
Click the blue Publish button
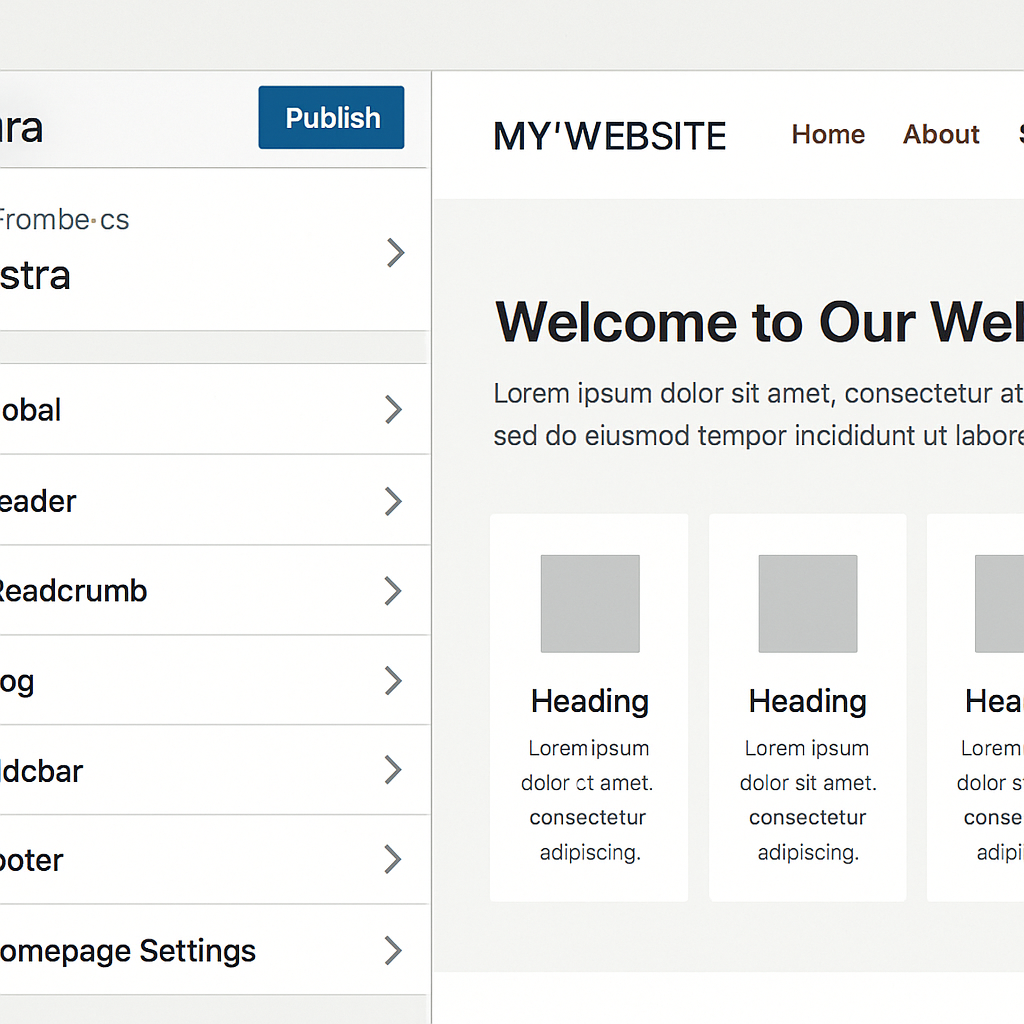point(331,118)
